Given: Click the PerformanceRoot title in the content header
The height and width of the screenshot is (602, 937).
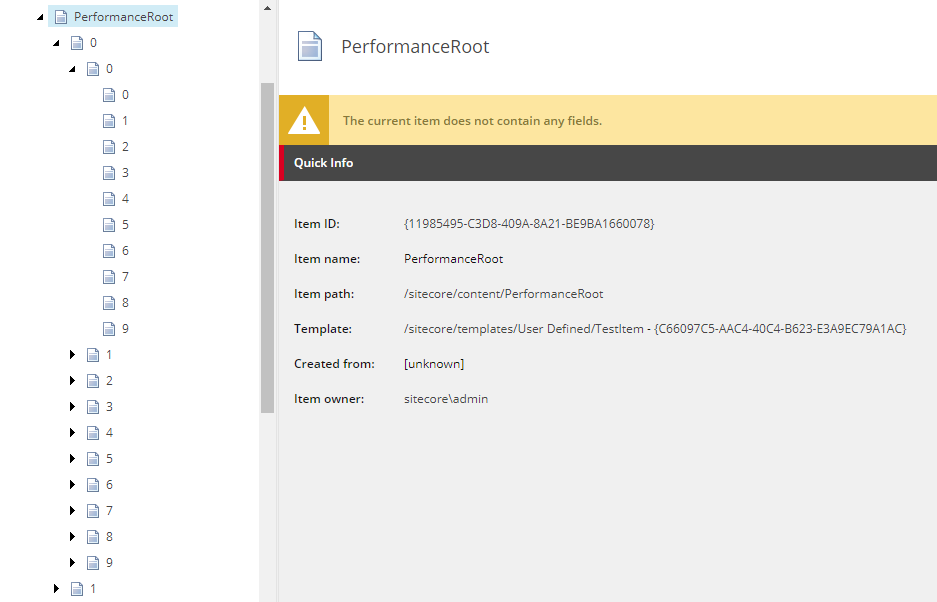Looking at the screenshot, I should (415, 47).
